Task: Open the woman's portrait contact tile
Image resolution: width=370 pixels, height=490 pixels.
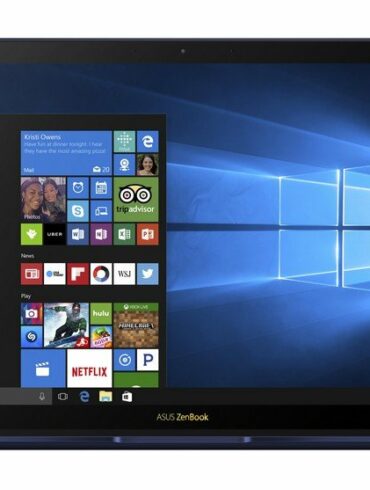Action: tap(148, 165)
